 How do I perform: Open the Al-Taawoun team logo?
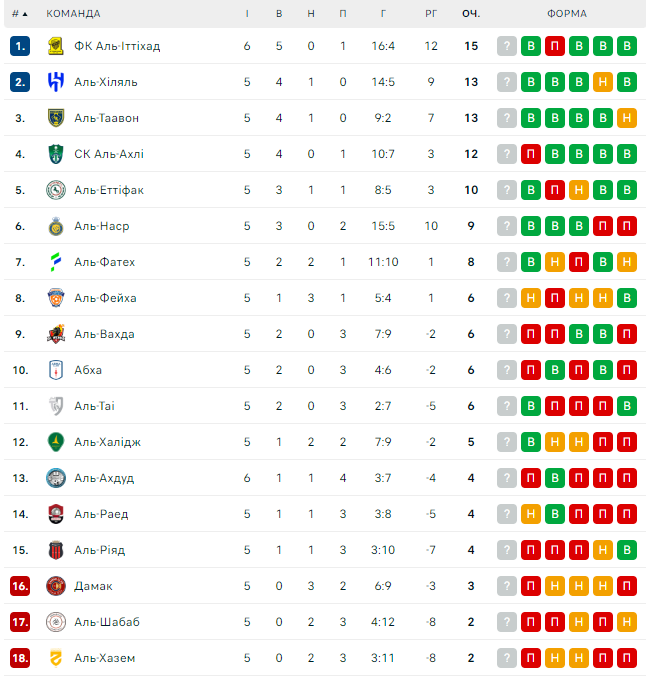(56, 118)
